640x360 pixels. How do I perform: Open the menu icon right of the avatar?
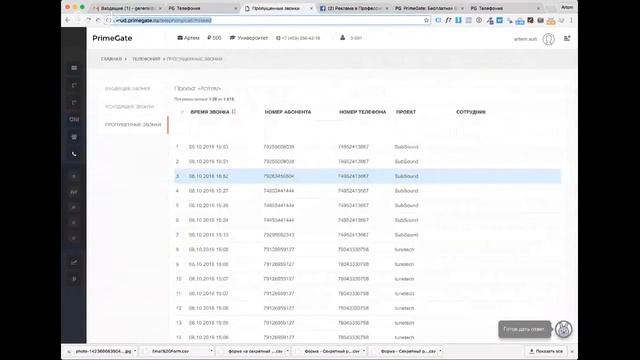click(x=567, y=38)
